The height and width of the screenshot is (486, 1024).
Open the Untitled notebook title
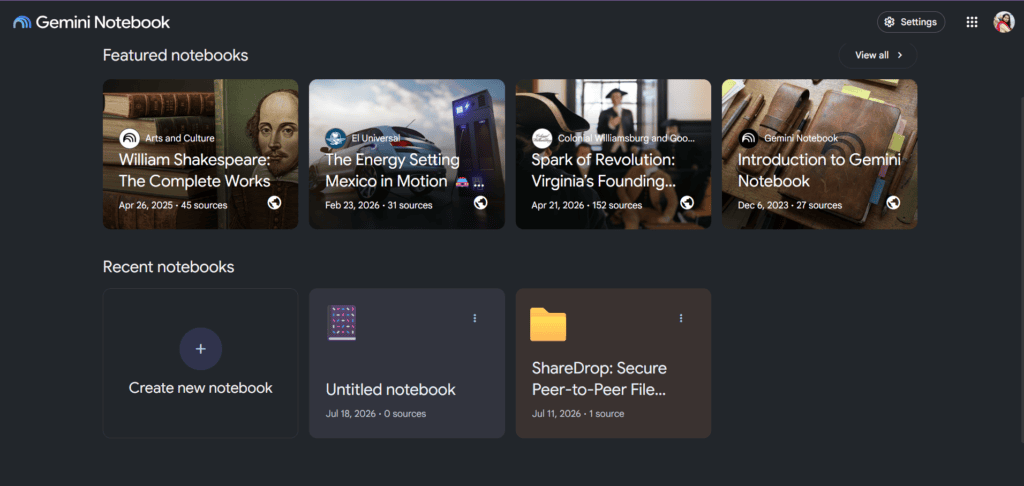click(x=391, y=390)
